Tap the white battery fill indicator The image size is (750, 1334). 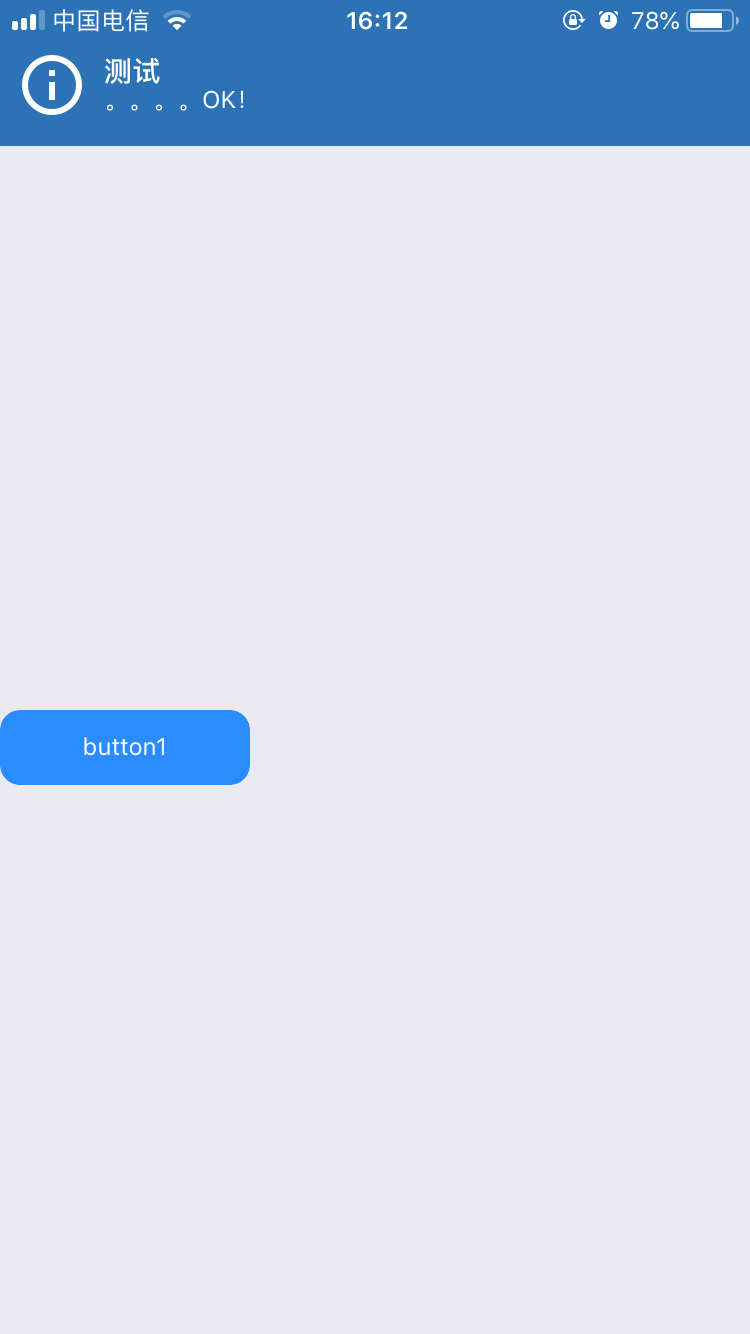tap(706, 20)
